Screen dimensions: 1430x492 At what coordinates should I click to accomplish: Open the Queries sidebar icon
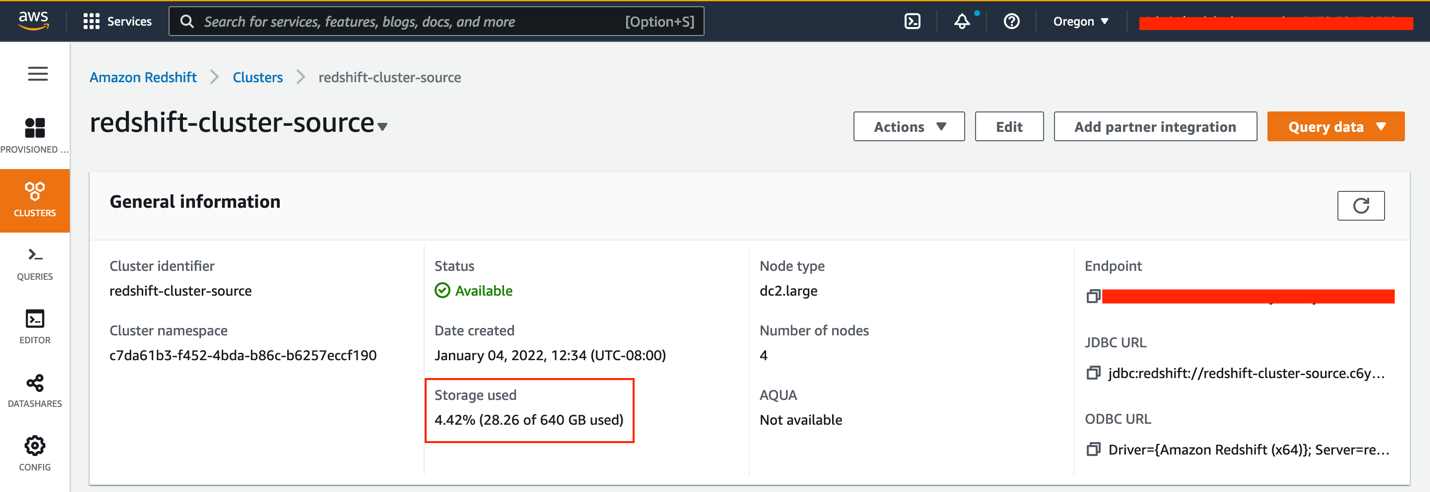point(35,263)
